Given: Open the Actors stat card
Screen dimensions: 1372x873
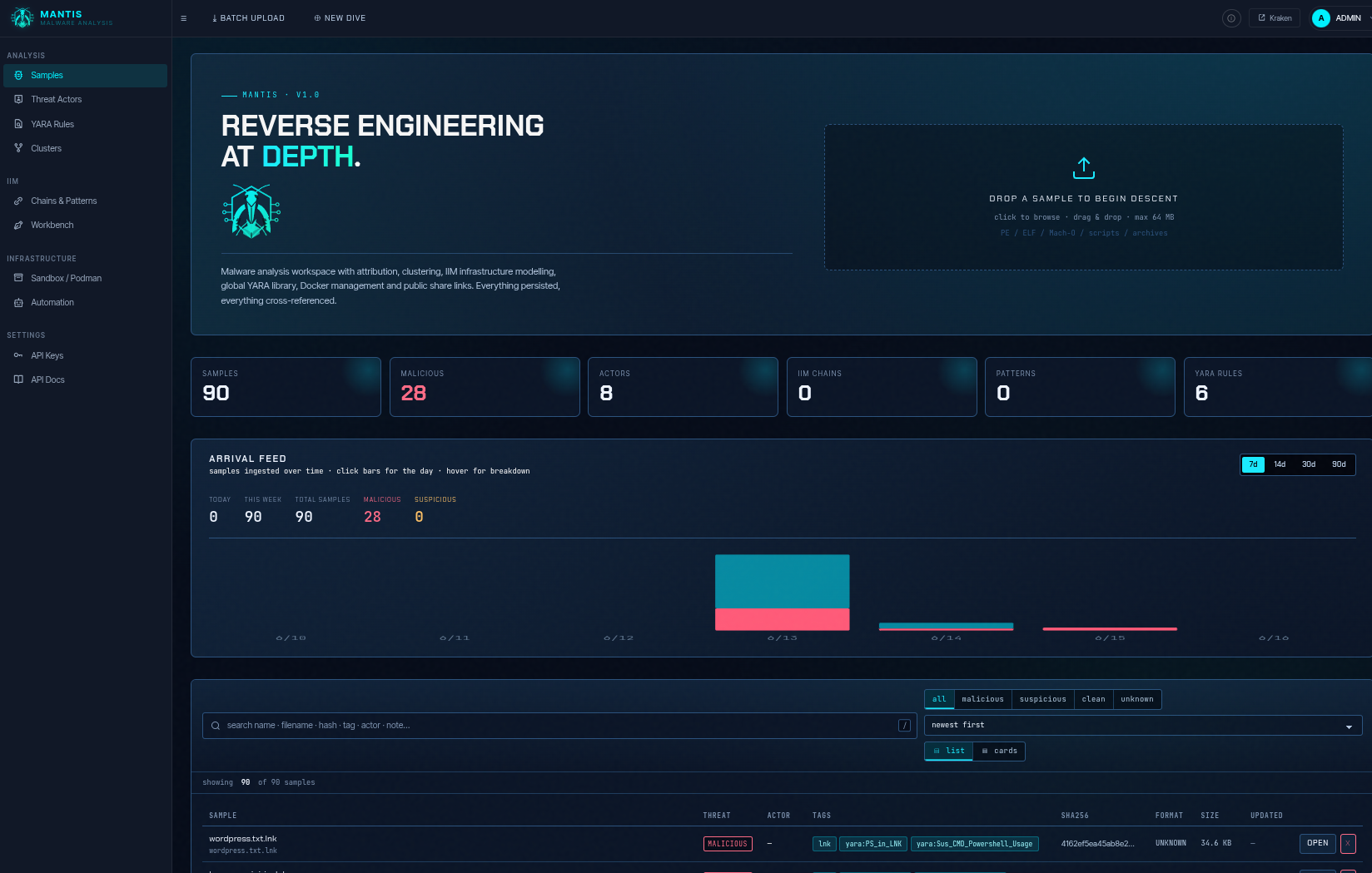Looking at the screenshot, I should coord(683,387).
